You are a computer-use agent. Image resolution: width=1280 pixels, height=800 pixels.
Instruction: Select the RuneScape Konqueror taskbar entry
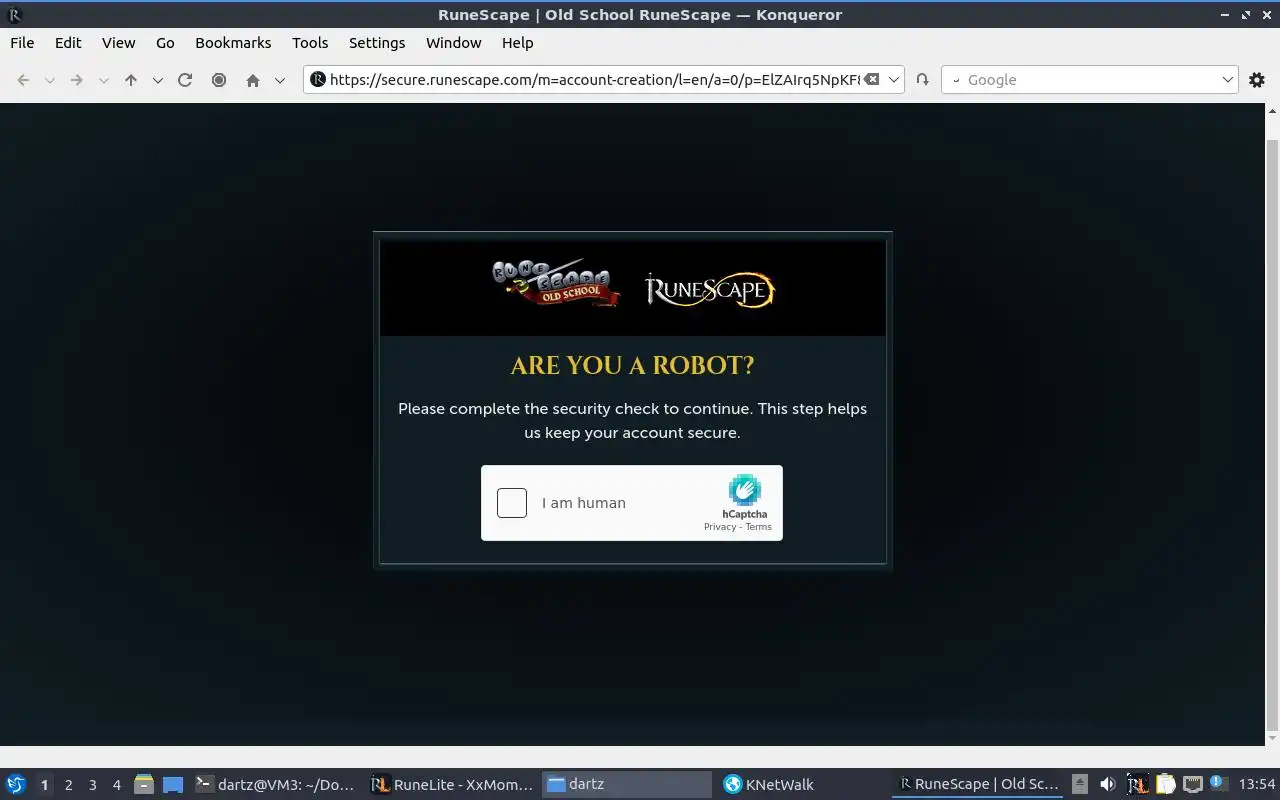[978, 785]
